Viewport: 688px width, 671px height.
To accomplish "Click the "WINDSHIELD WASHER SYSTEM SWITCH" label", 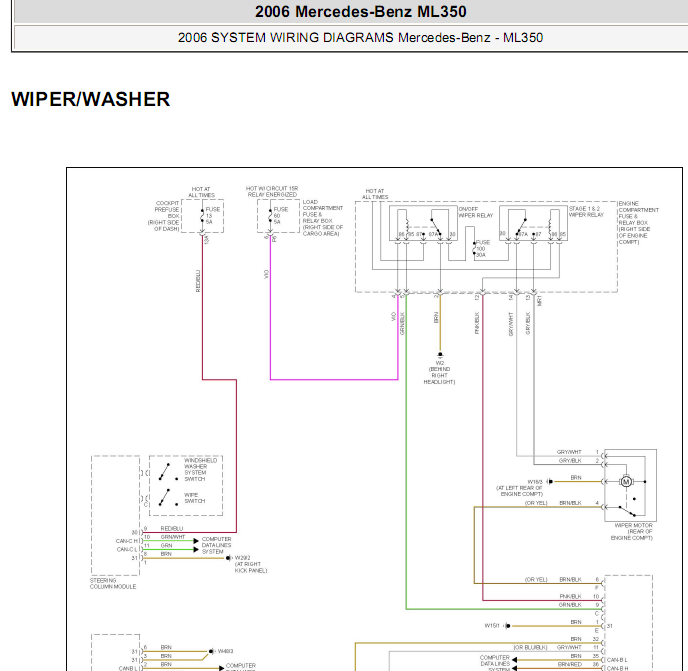I will [x=201, y=470].
